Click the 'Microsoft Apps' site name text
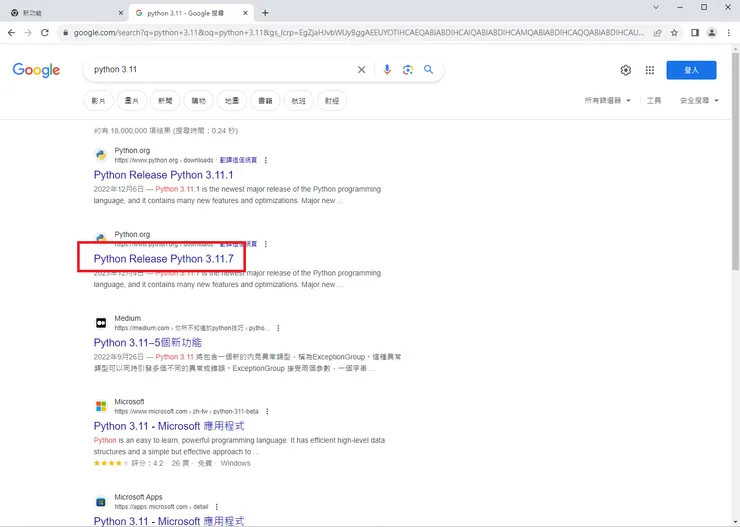The image size is (740, 527). pyautogui.click(x=138, y=497)
